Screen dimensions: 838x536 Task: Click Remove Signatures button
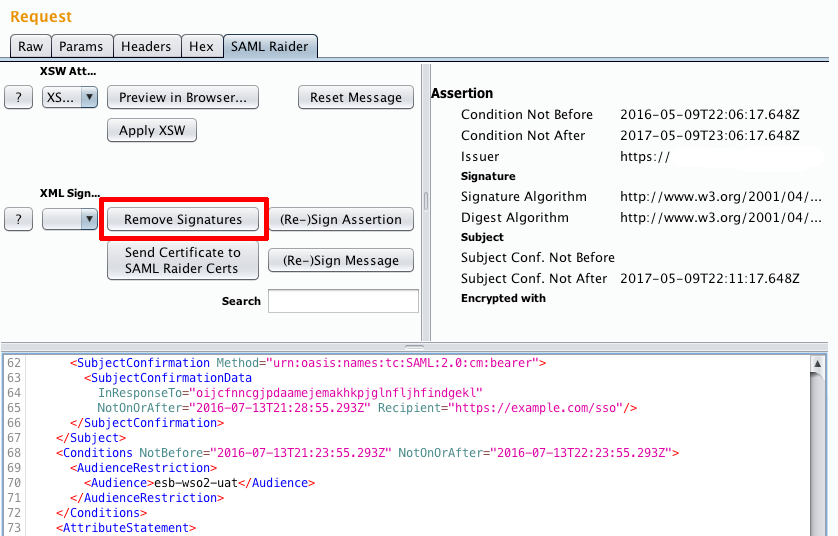[x=183, y=220]
